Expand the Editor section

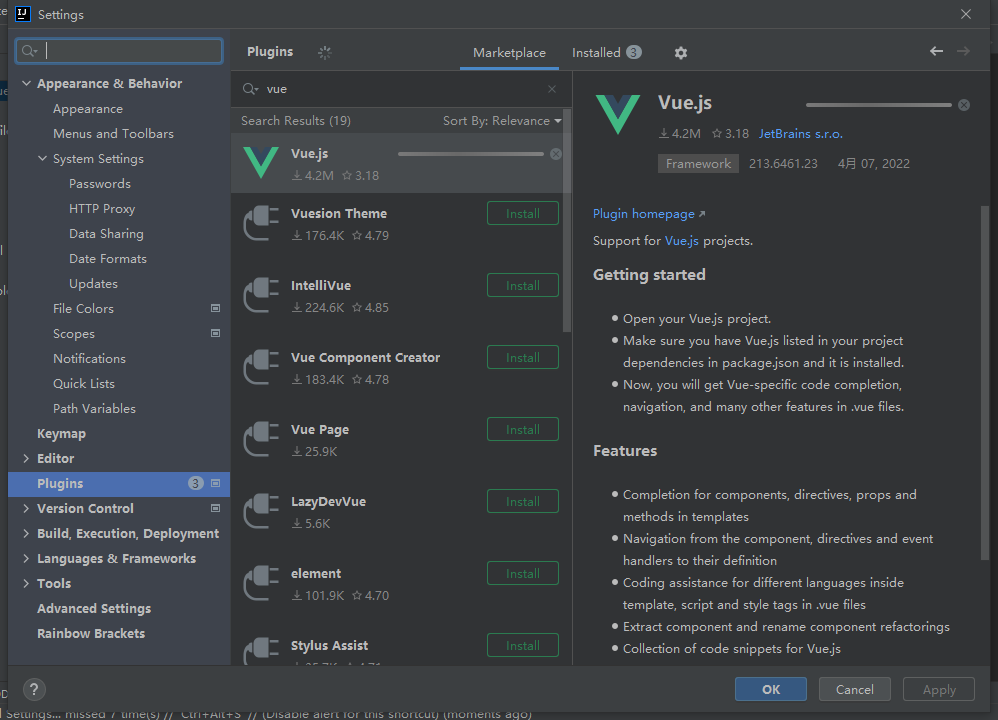(26, 458)
